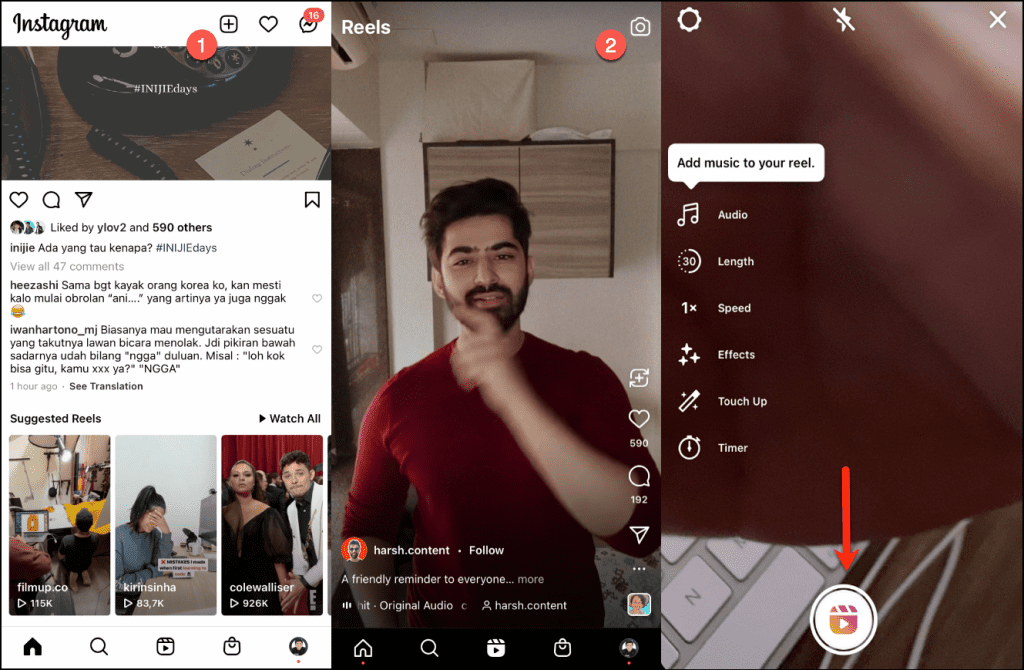This screenshot has height=670, width=1024.
Task: Tap the create new post plus icon
Action: tap(229, 24)
